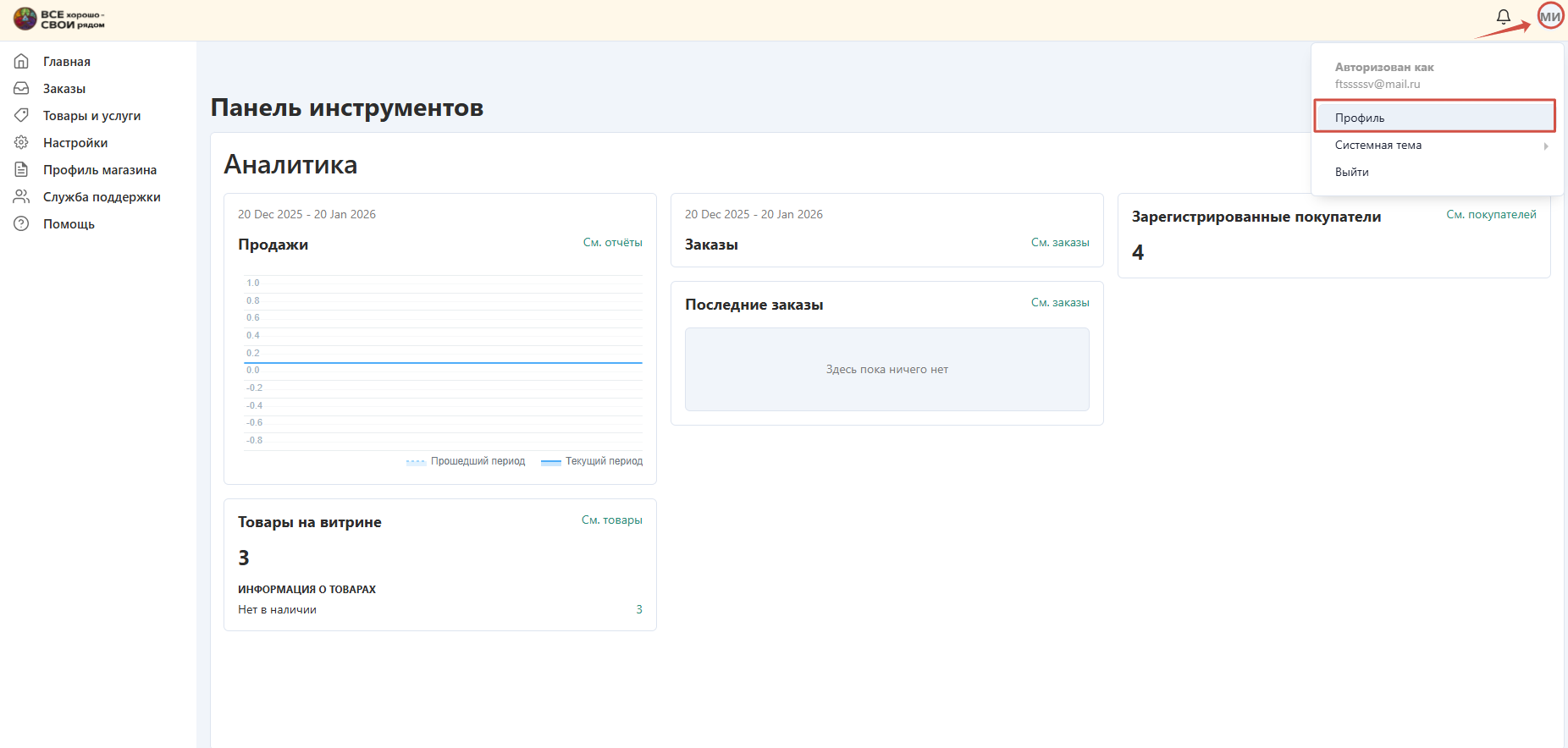This screenshot has width=1568, height=748.
Task: Click the question mark Помощь icon
Action: pyautogui.click(x=22, y=224)
